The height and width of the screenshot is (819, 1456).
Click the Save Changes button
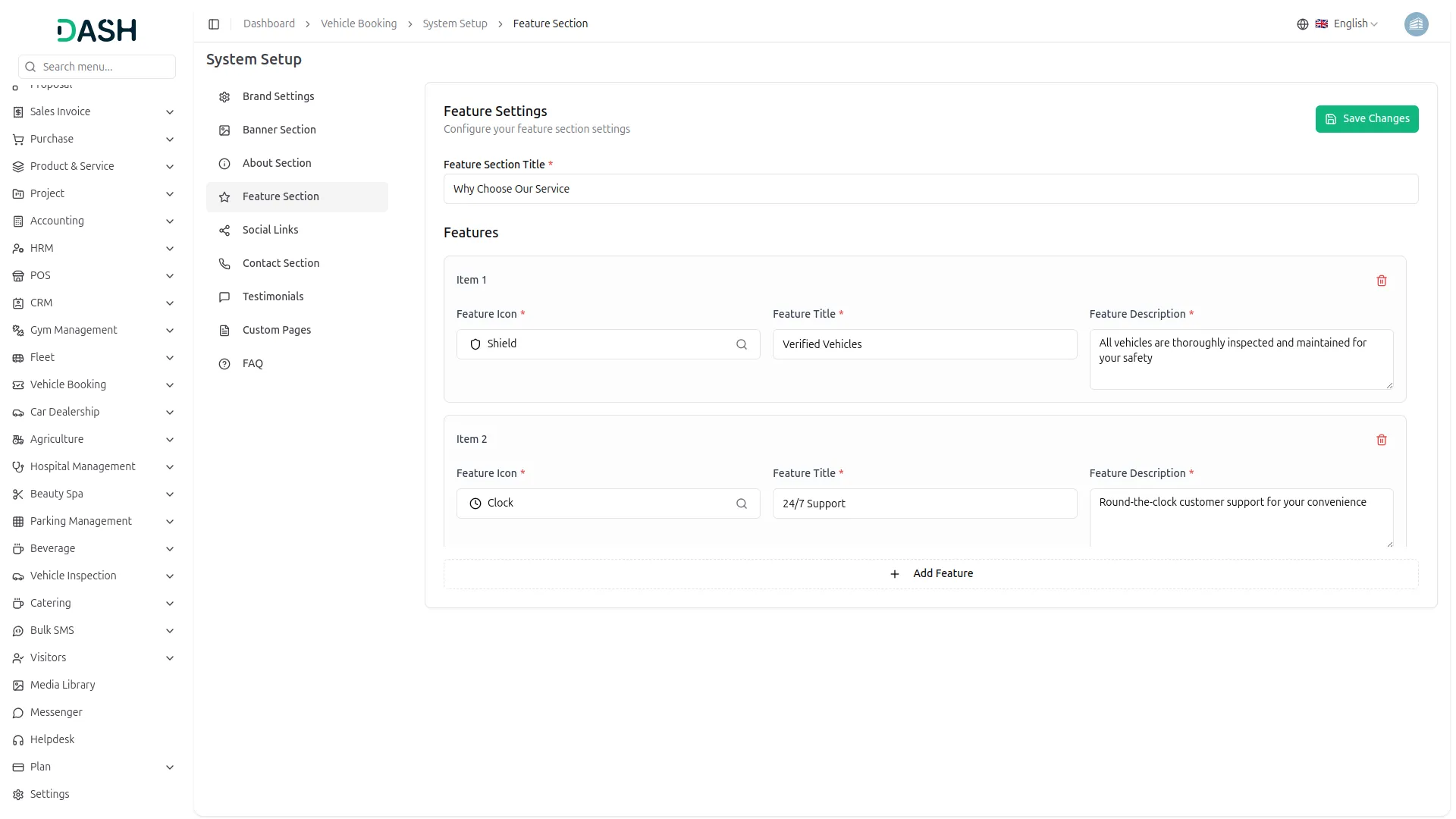pyautogui.click(x=1367, y=119)
